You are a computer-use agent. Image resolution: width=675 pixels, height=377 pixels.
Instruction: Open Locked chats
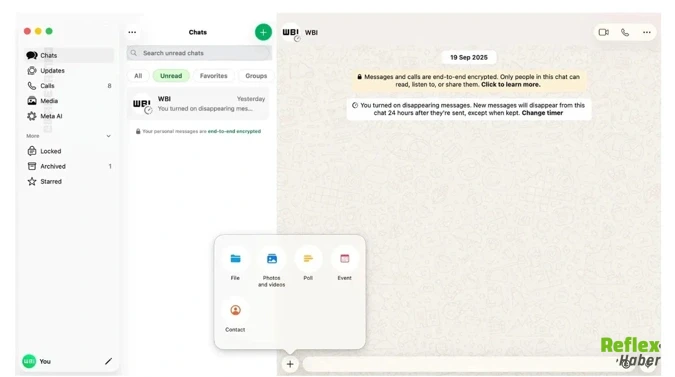click(69, 151)
